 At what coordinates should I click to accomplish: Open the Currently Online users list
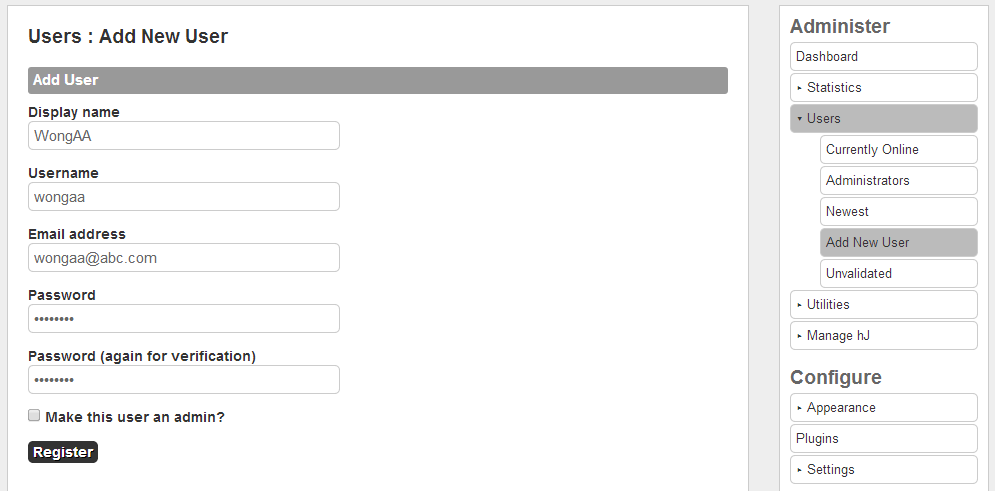(x=898, y=150)
